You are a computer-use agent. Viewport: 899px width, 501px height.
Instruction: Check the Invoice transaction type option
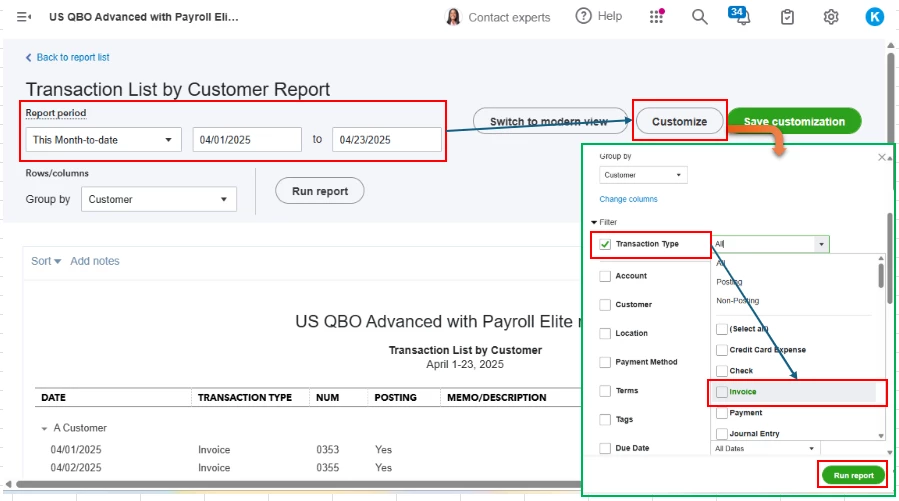(x=722, y=392)
